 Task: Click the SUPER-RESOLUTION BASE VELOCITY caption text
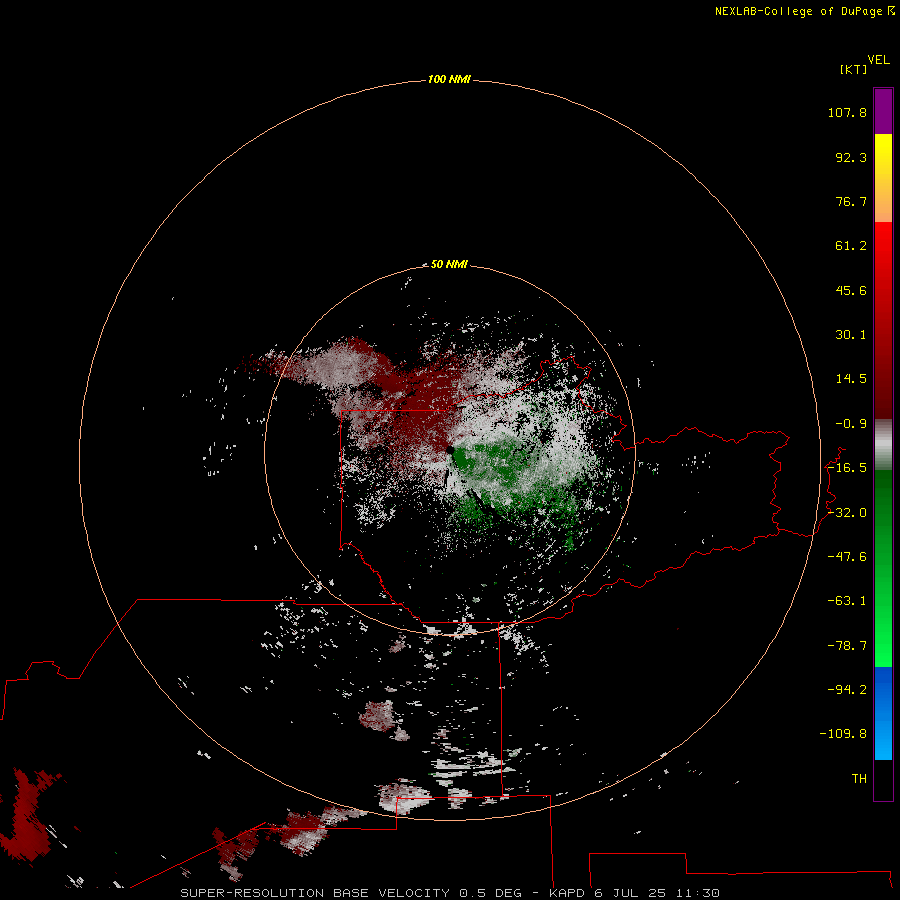[315, 893]
